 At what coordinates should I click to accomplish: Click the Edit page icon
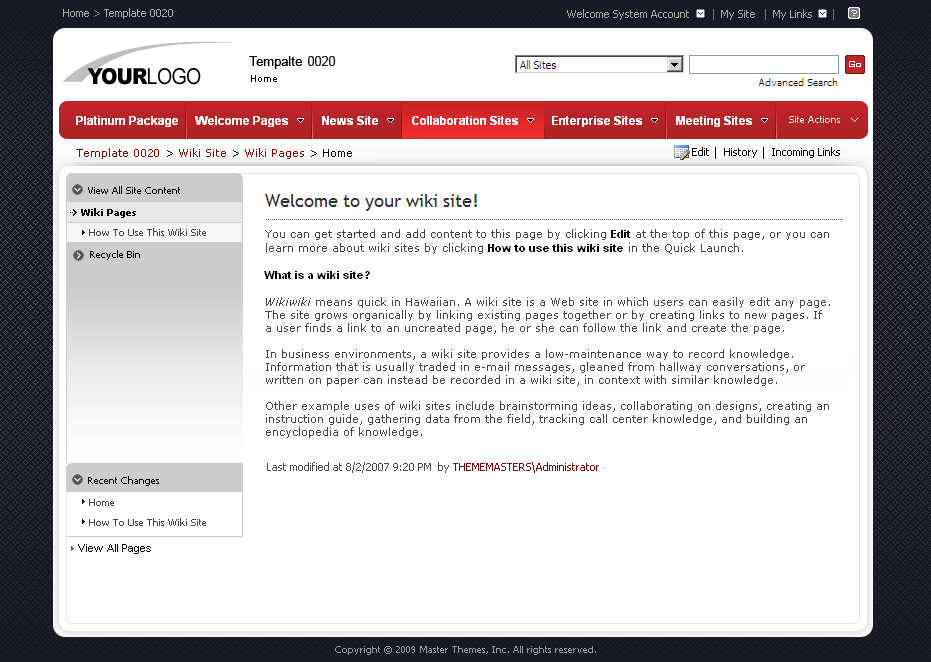[683, 152]
